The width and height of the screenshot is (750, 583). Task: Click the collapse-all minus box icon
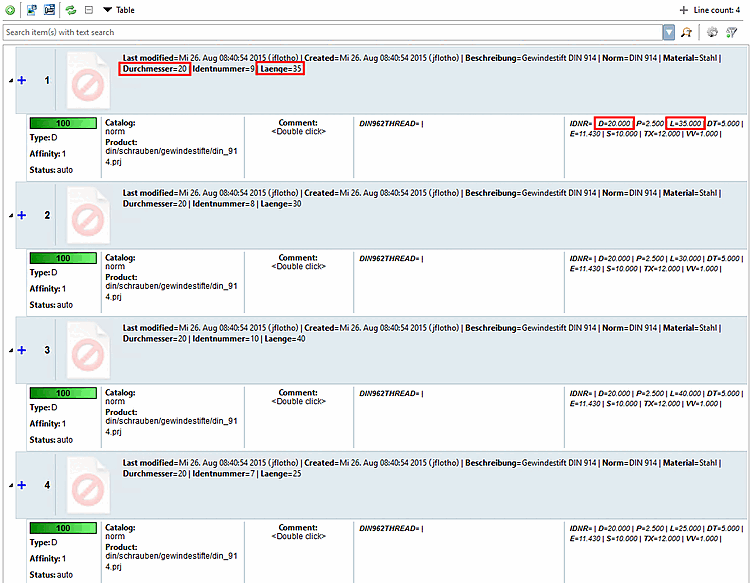(88, 10)
